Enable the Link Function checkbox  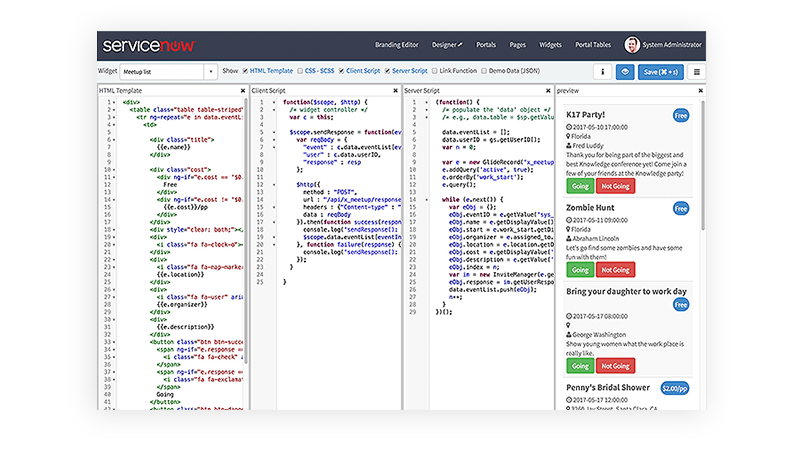pos(433,72)
